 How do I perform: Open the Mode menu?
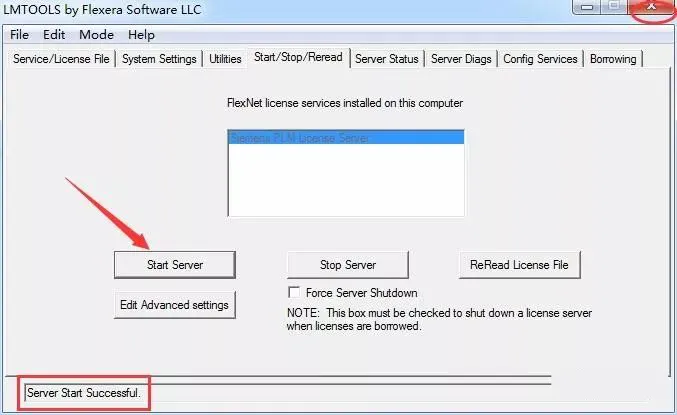point(96,35)
